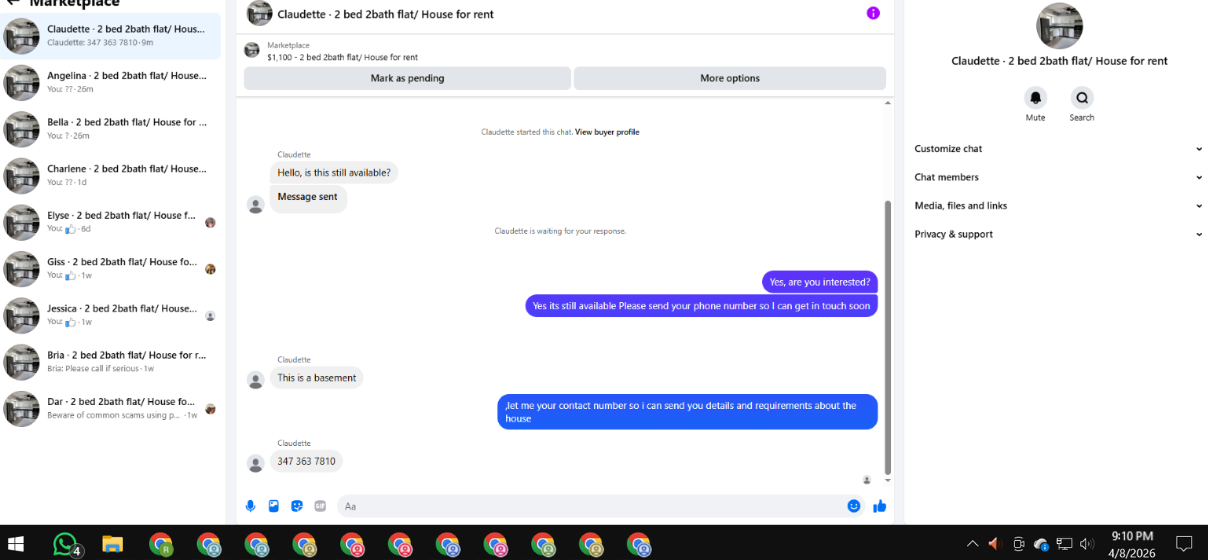Open Angelina's conversation in the list
This screenshot has width=1208, height=560.
pos(111,82)
